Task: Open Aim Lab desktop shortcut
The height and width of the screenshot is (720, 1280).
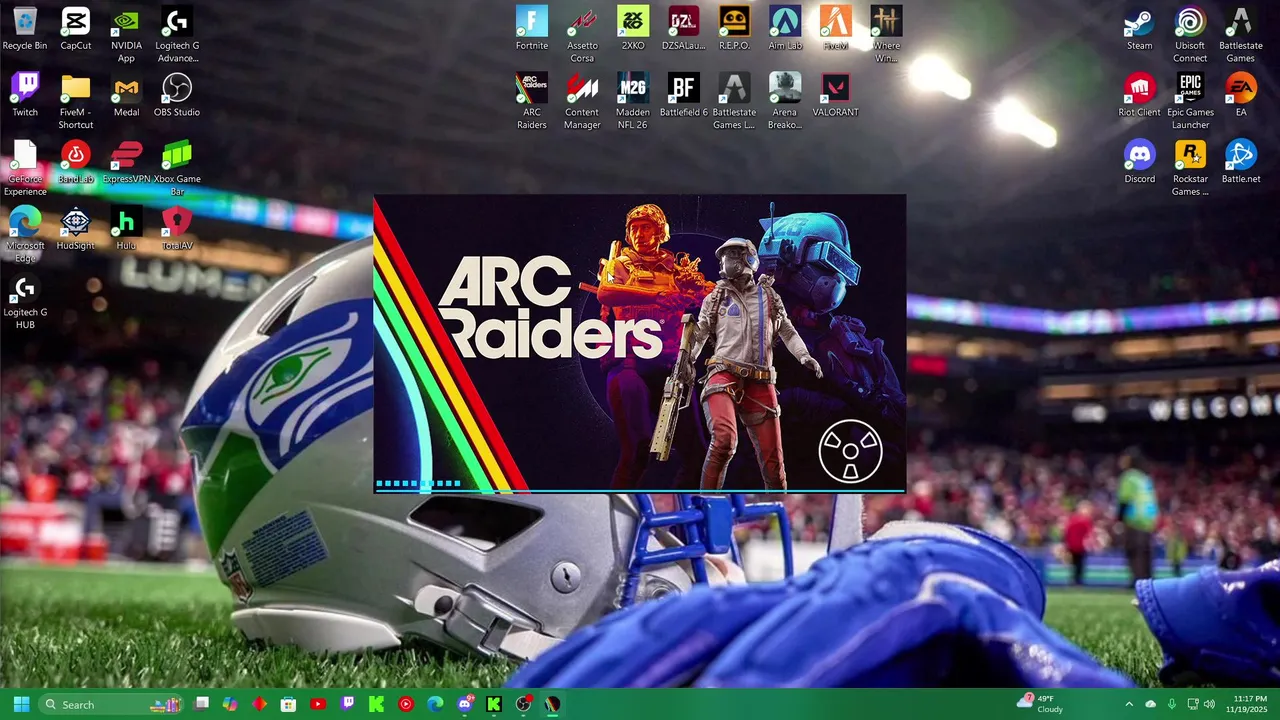Action: point(785,29)
